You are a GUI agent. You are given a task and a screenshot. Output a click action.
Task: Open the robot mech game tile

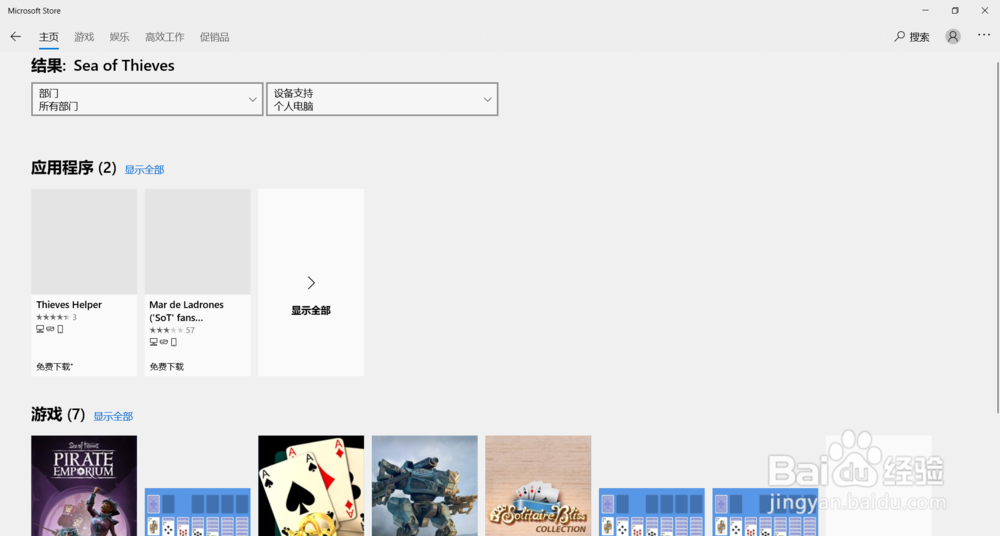[425, 486]
